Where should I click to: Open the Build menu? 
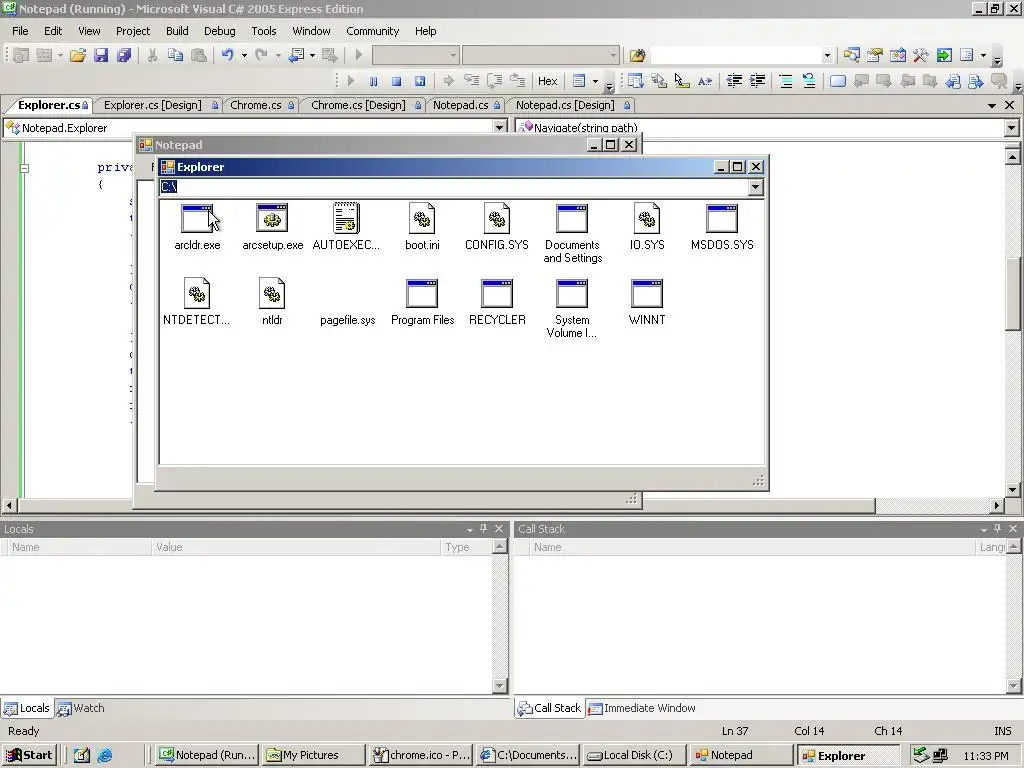pos(177,31)
